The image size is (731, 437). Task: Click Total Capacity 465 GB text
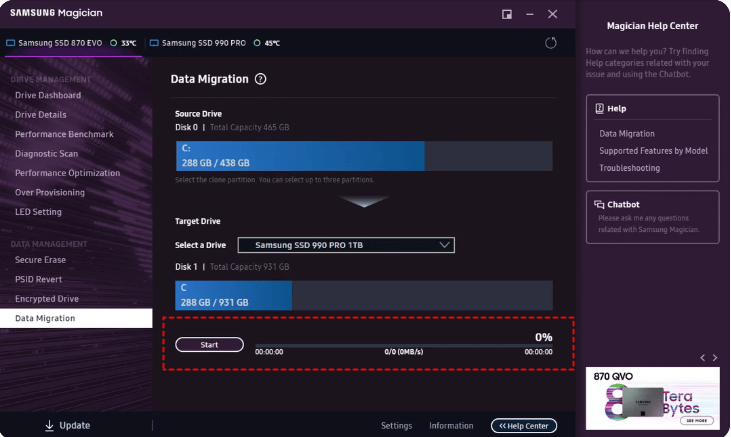[x=249, y=127]
